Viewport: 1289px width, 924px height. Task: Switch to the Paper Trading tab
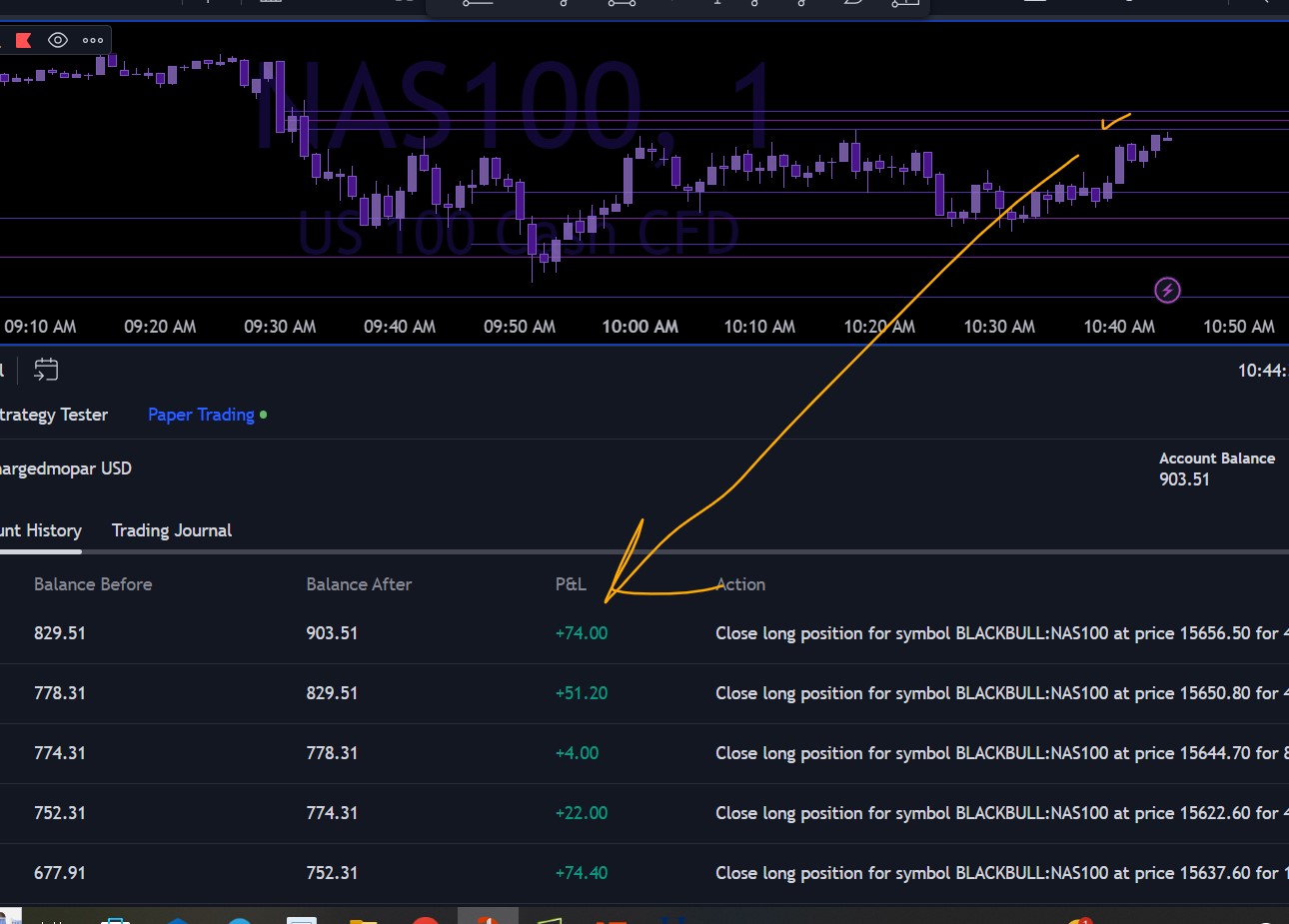pyautogui.click(x=201, y=415)
